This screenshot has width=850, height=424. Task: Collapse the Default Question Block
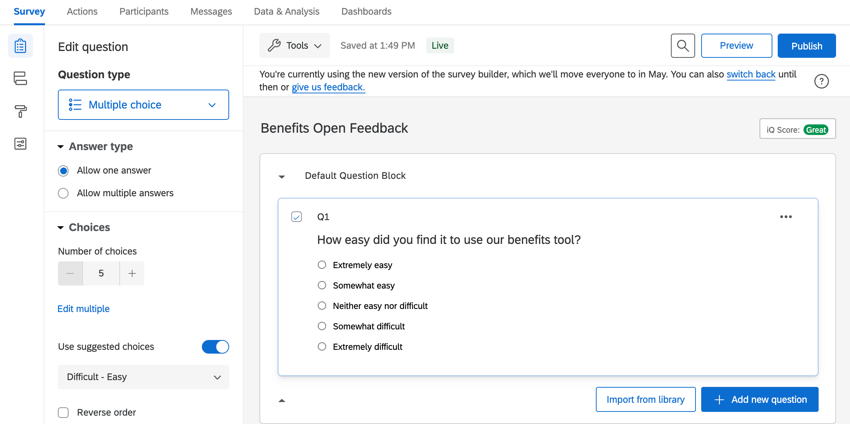pos(282,177)
